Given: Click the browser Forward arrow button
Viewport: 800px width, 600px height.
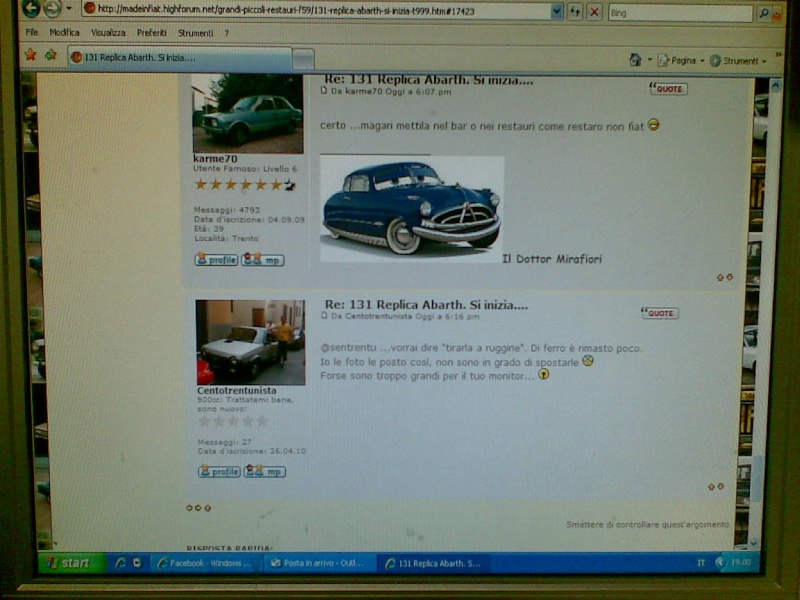Looking at the screenshot, I should 52,9.
